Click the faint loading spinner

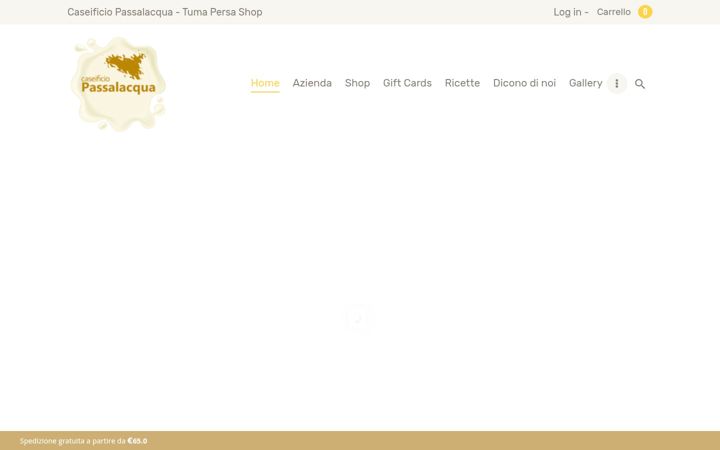click(x=360, y=318)
